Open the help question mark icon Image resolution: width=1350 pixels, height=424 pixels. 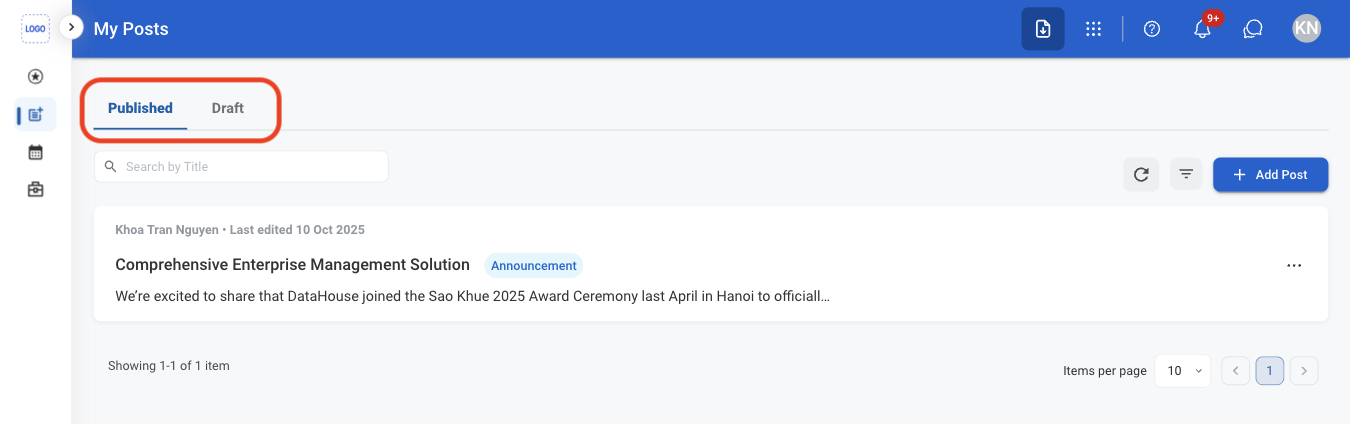point(1152,29)
